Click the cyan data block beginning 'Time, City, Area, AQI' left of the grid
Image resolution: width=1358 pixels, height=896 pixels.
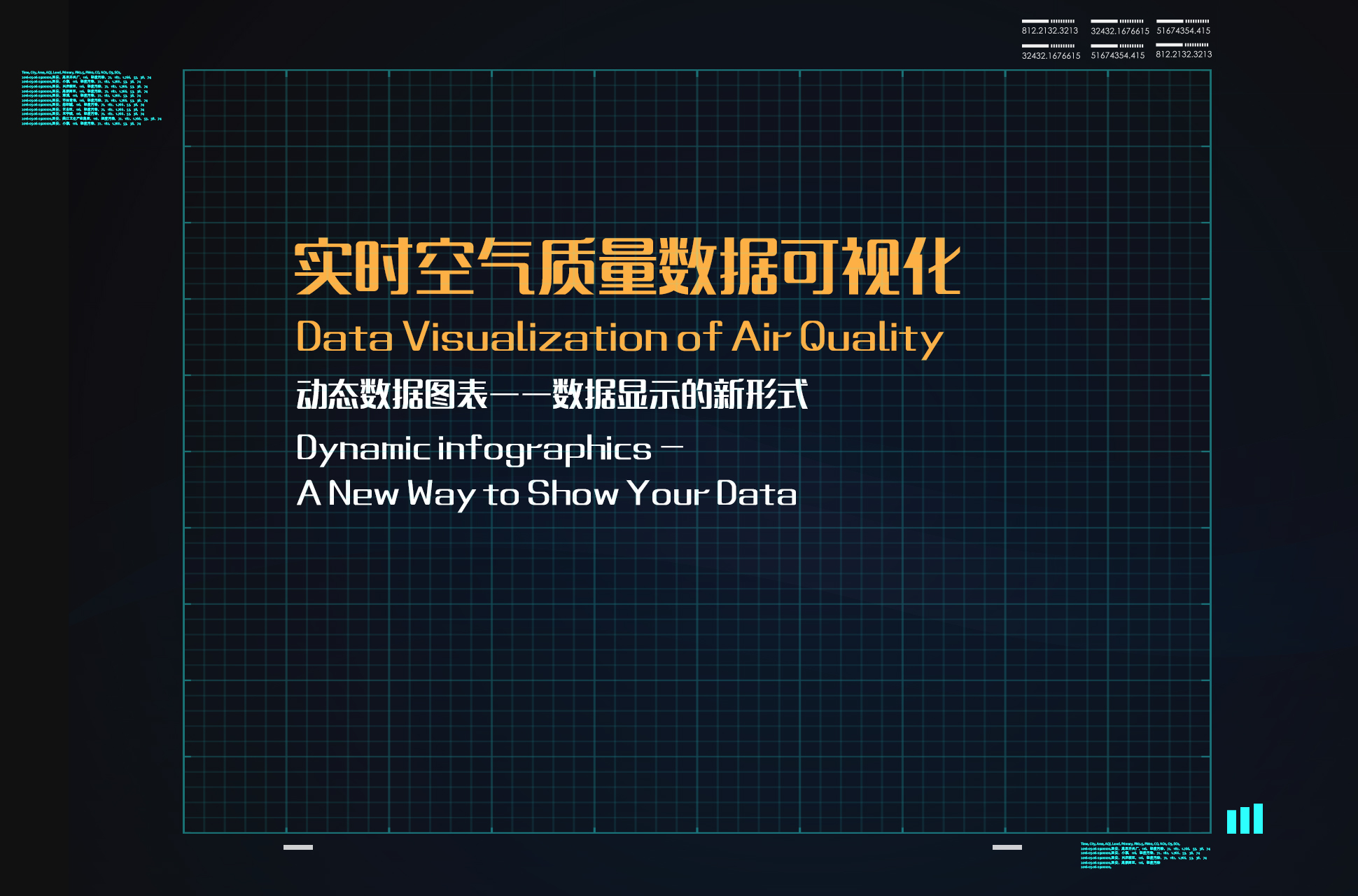pyautogui.click(x=91, y=98)
